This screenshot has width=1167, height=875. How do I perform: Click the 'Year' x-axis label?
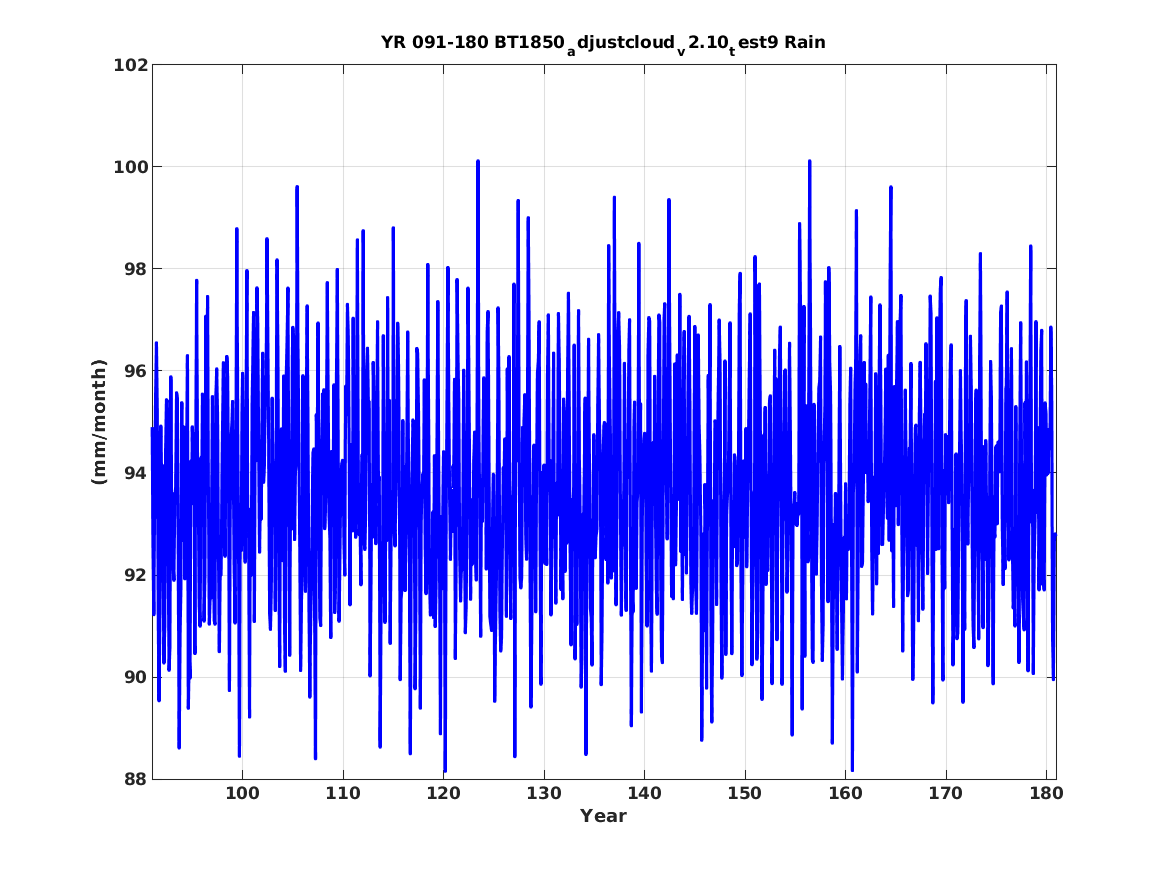(x=603, y=816)
